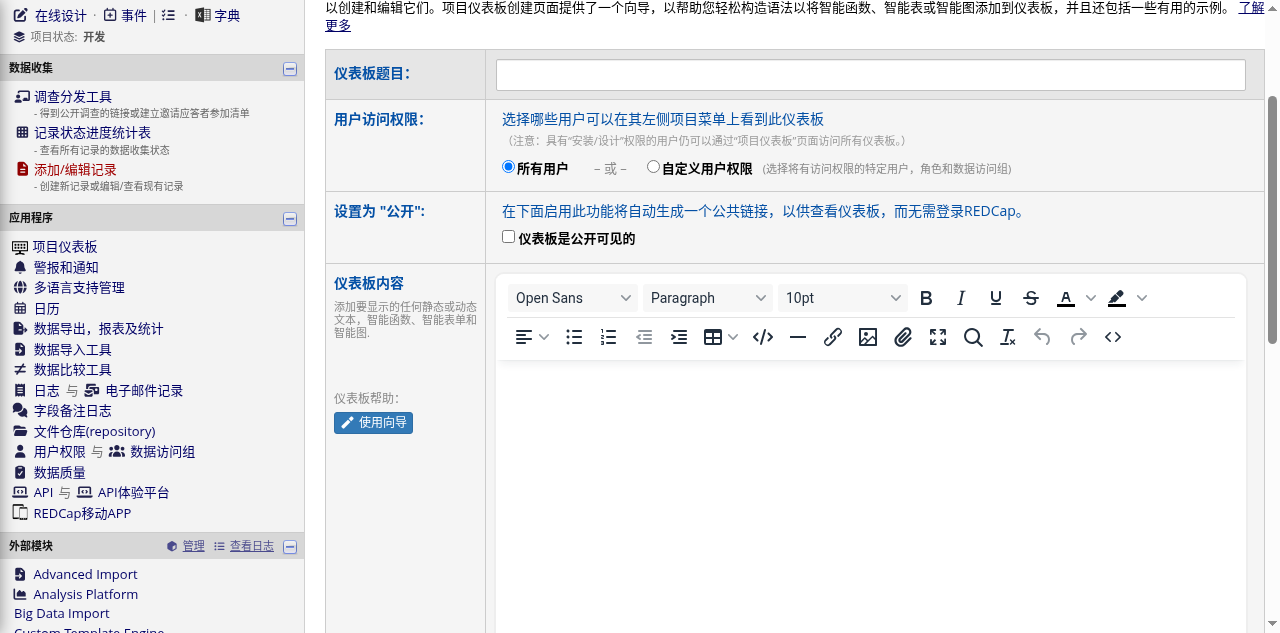This screenshot has height=633, width=1280.
Task: Switch the editor to fullscreen mode
Action: click(x=938, y=337)
